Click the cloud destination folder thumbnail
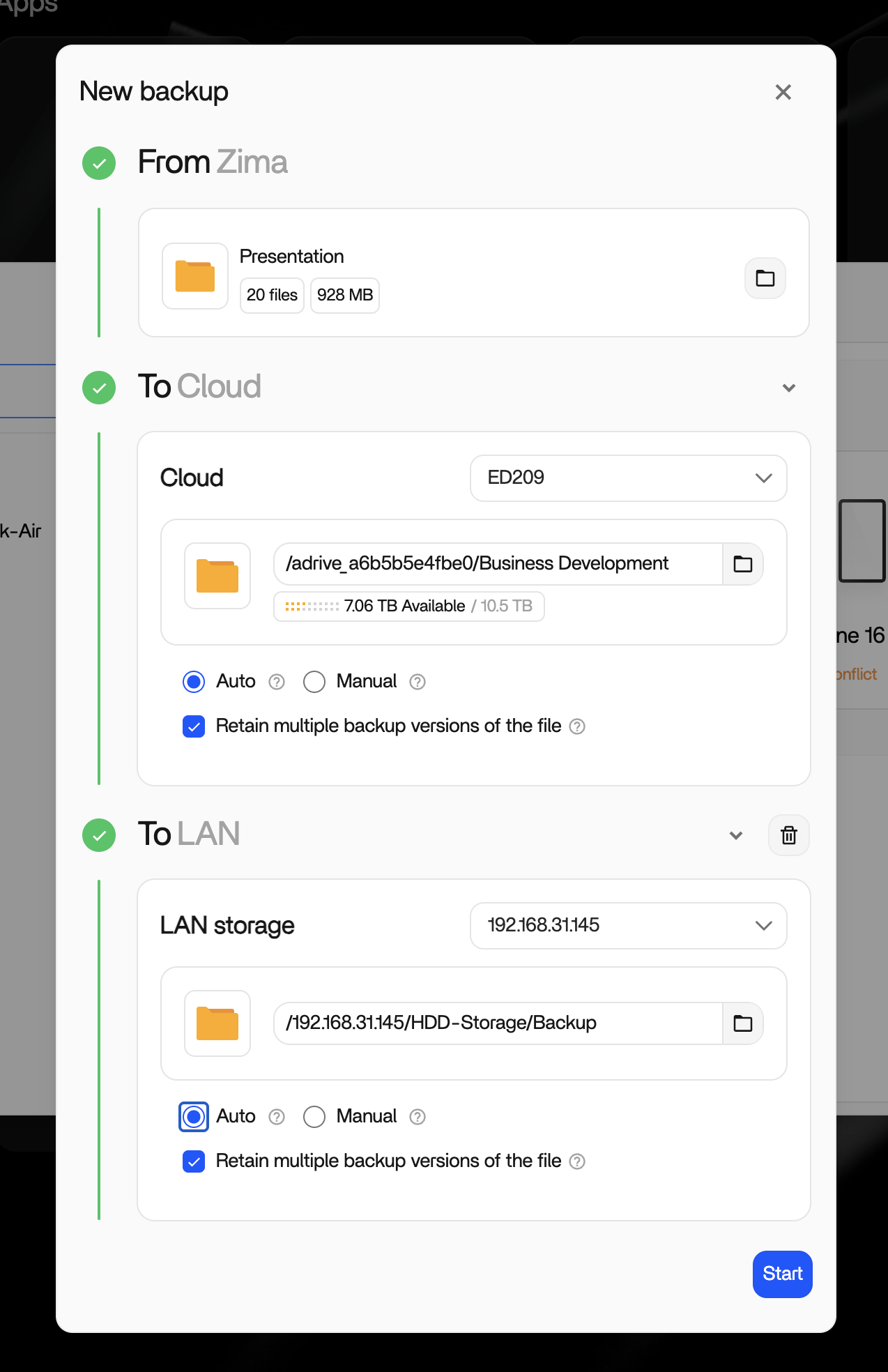This screenshot has width=888, height=1372. [217, 576]
